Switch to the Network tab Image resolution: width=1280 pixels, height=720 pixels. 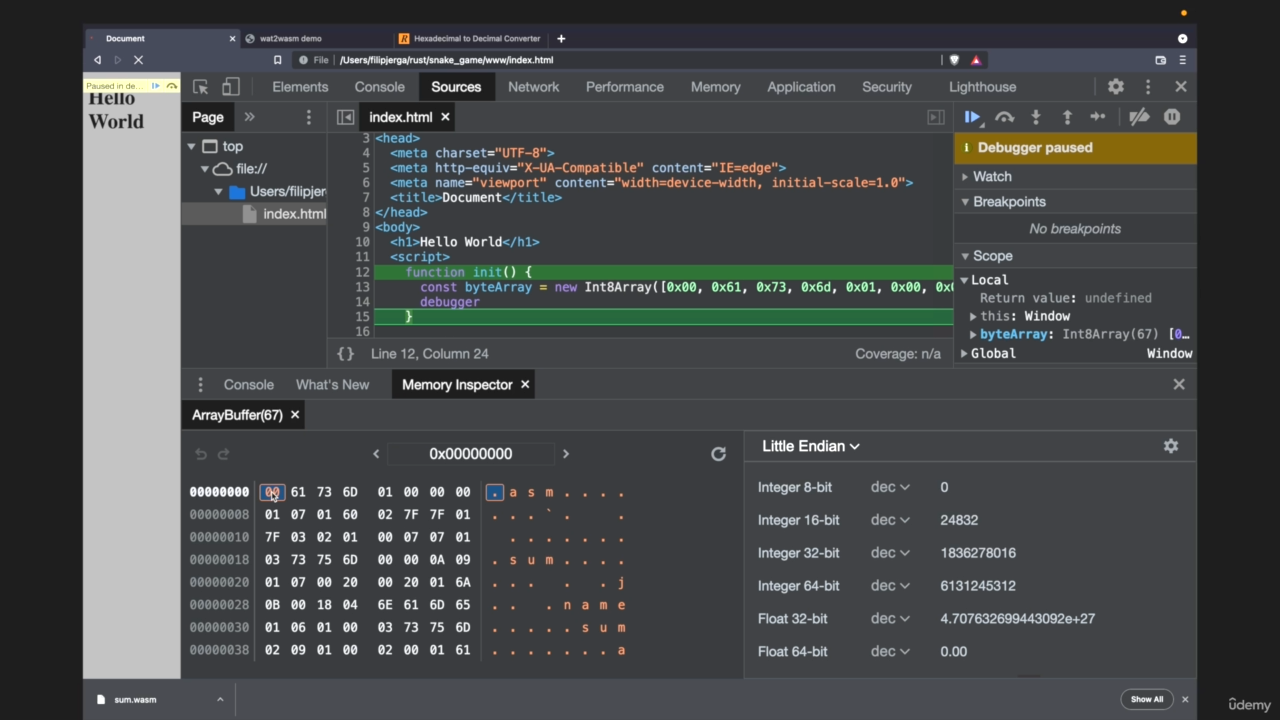tap(533, 87)
